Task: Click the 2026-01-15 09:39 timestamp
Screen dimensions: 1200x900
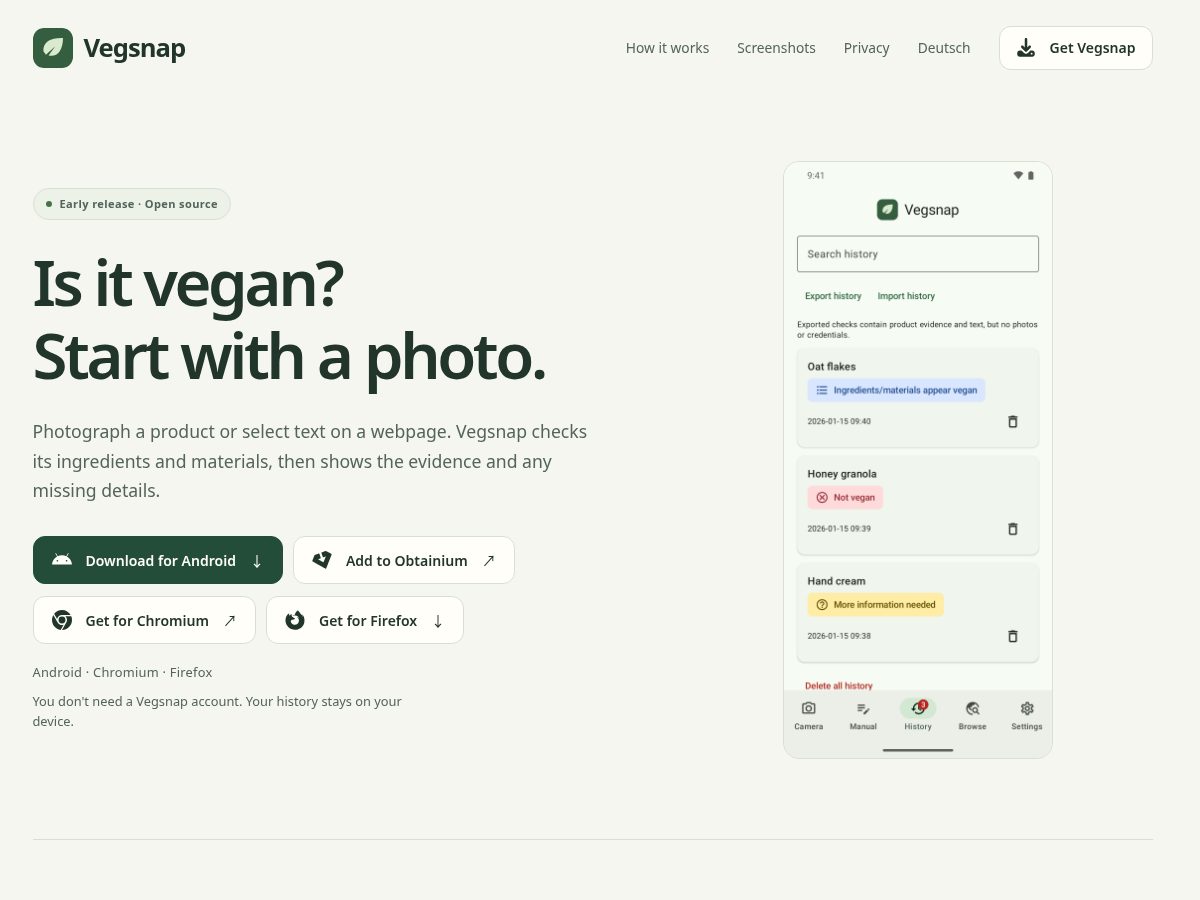Action: point(839,529)
